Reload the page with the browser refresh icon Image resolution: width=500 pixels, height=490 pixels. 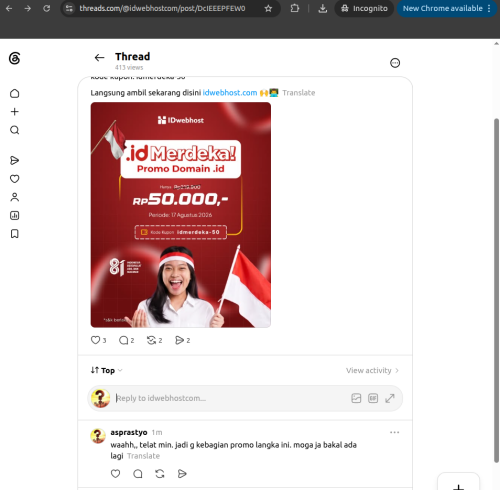click(47, 8)
